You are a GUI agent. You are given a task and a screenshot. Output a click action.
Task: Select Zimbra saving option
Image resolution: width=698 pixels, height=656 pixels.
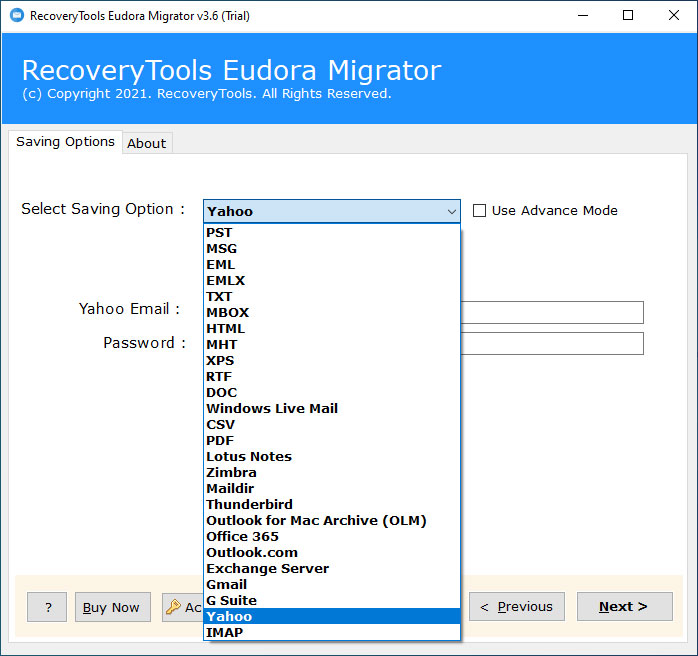point(332,473)
